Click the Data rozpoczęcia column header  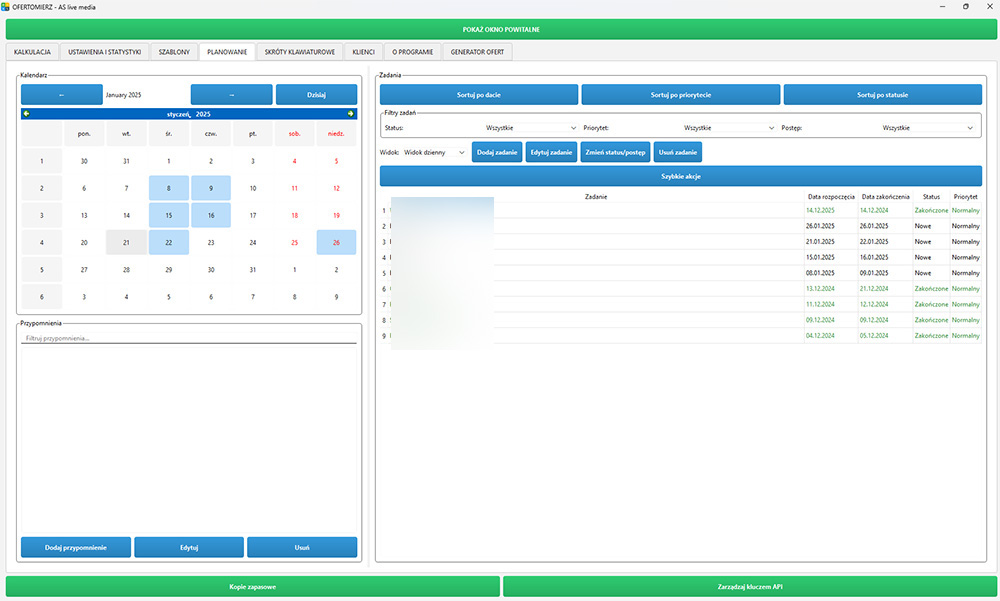tap(830, 197)
